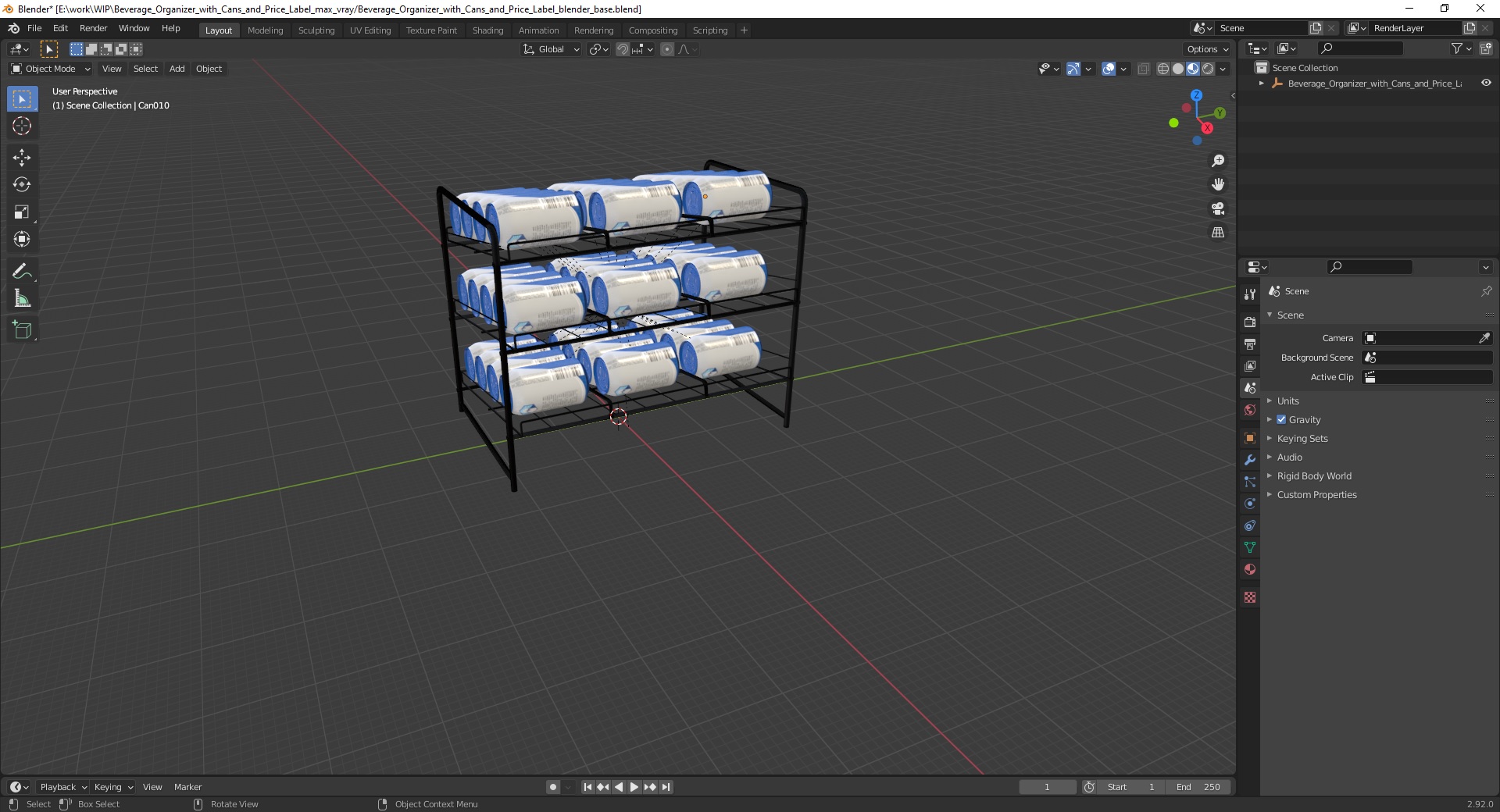Image resolution: width=1500 pixels, height=812 pixels.
Task: Click the zoom magnifier viewport gizmo
Action: [x=1218, y=161]
